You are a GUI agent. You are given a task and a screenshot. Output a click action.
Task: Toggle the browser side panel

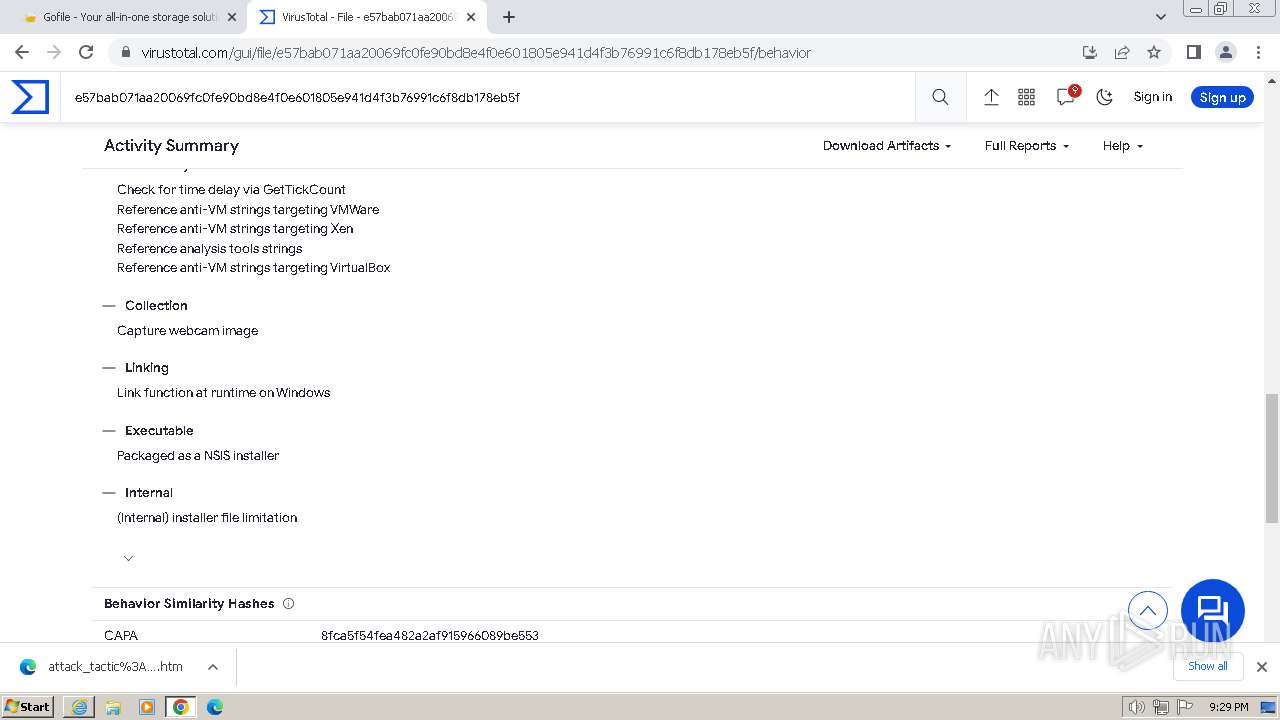point(1193,52)
